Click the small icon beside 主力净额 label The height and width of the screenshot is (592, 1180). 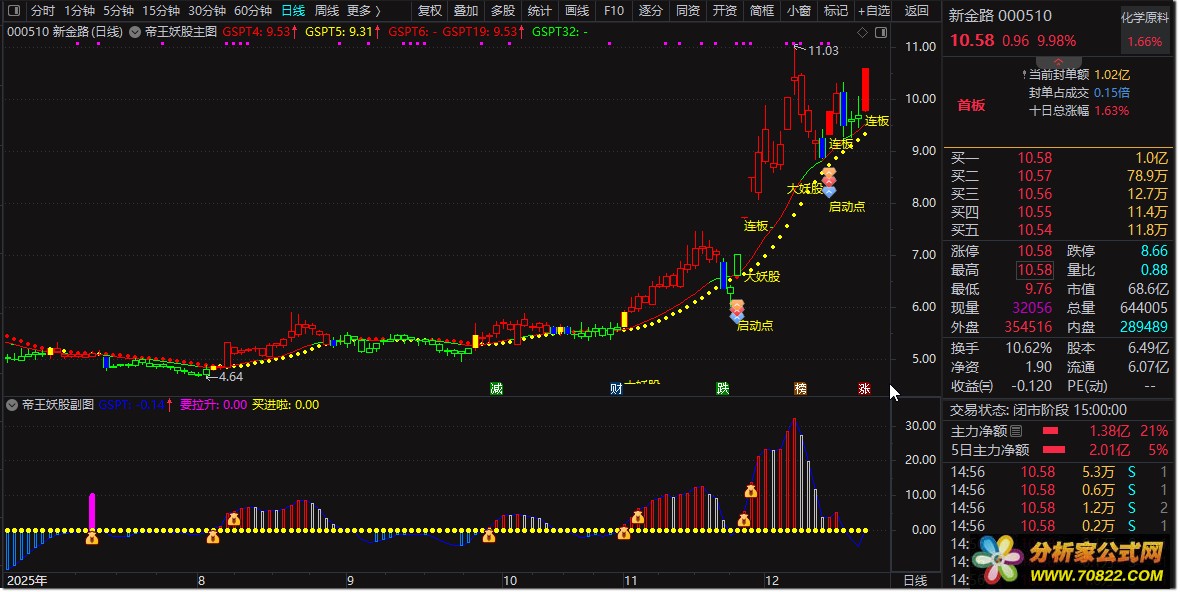[1016, 431]
